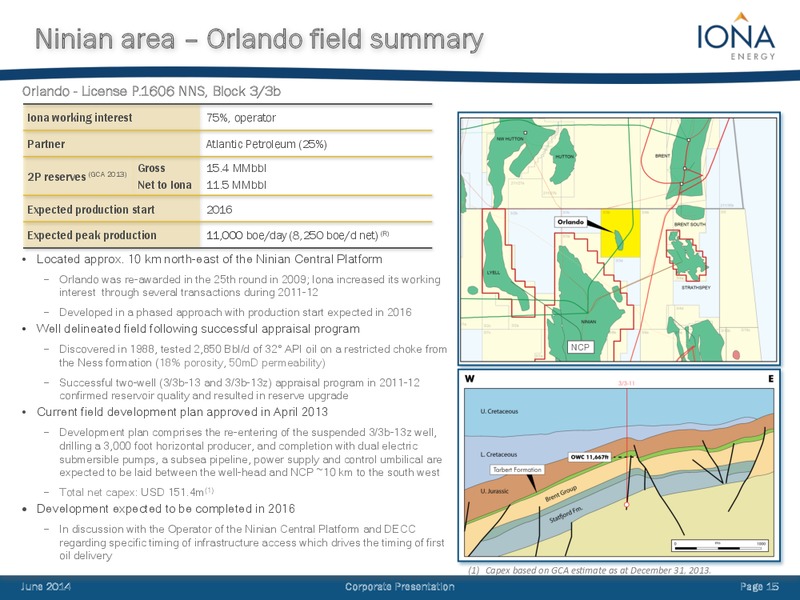Select '11,000 boe/day (8,250 boe/d net)' value
The image size is (800, 600).
pyautogui.click(x=292, y=235)
